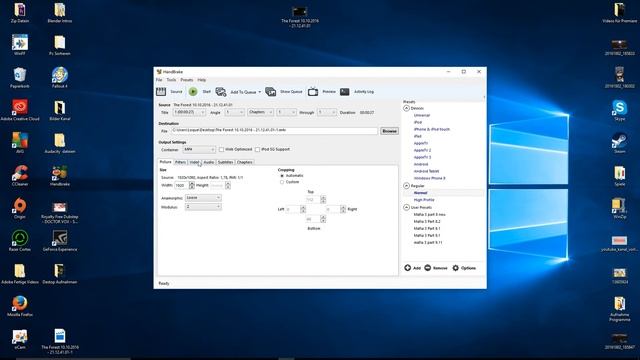Select the Custom cropping radio button
This screenshot has width=640, height=360.
[282, 182]
